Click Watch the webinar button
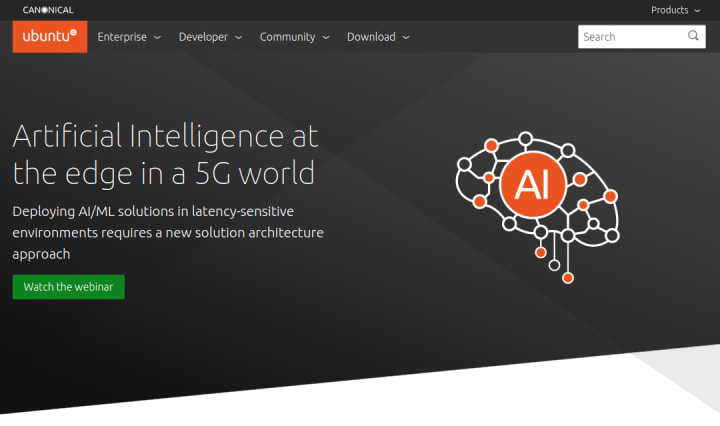This screenshot has height=426, width=720. click(68, 287)
